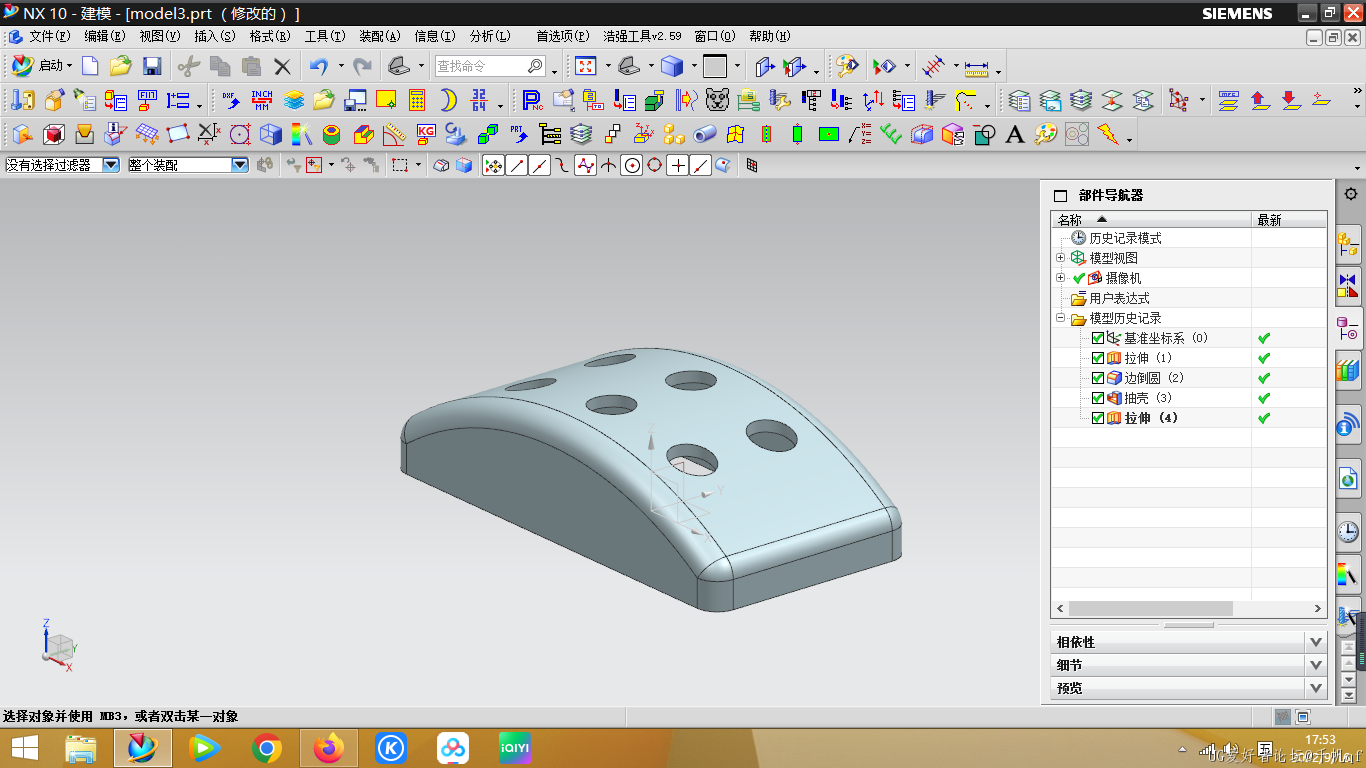1366x768 pixels.
Task: Open the 帮助(H) menu
Action: 769,36
